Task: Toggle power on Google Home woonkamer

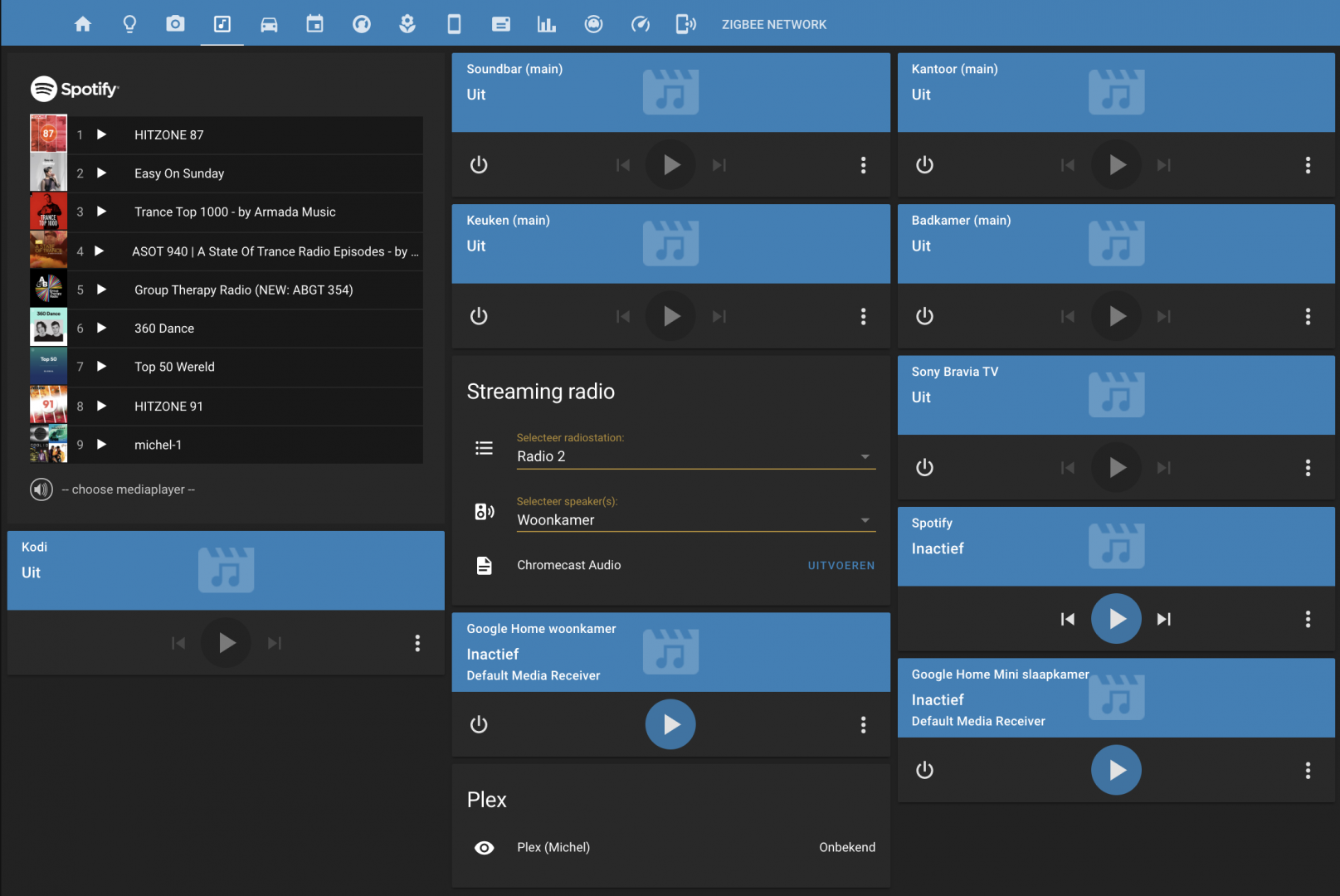Action: coord(479,725)
